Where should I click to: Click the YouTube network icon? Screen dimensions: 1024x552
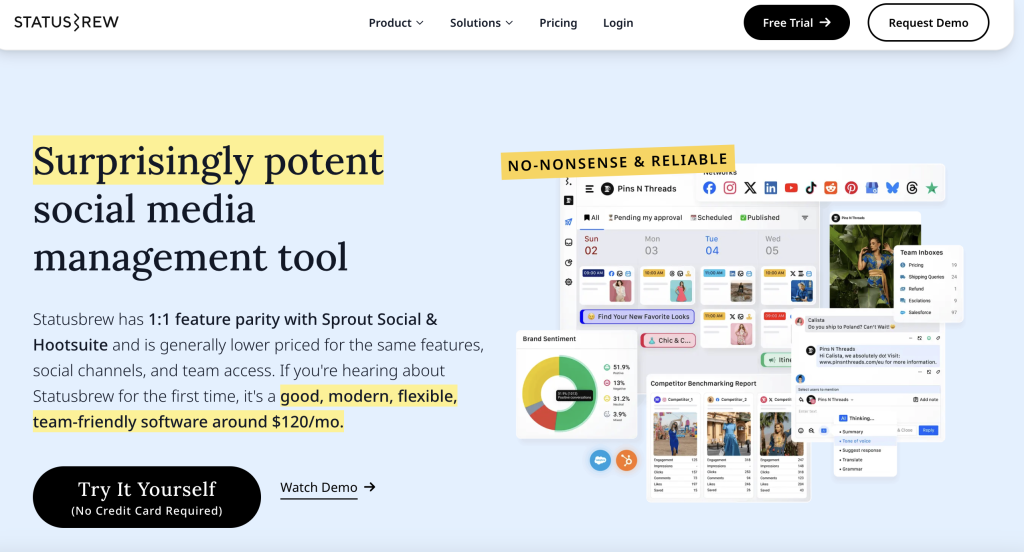coord(791,188)
